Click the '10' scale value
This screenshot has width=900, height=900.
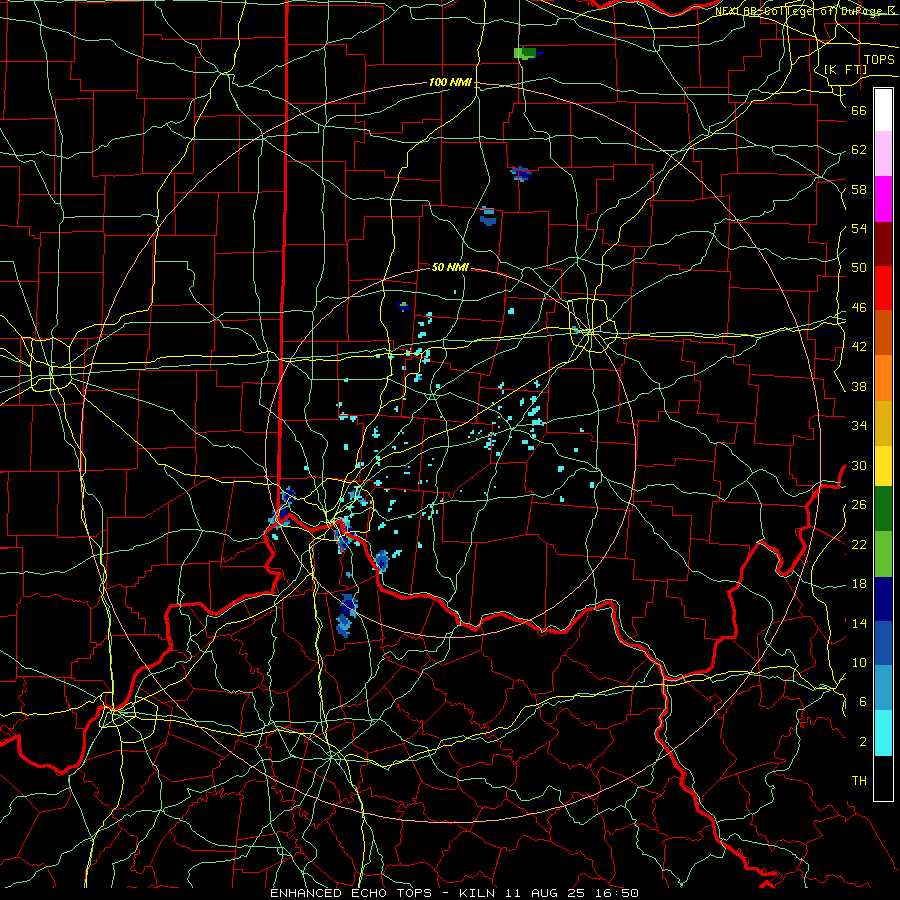click(859, 663)
